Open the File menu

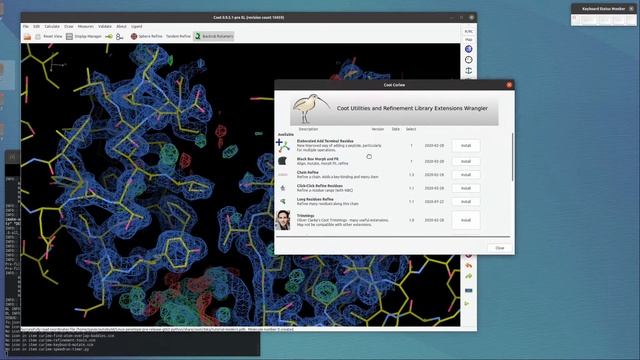point(26,27)
